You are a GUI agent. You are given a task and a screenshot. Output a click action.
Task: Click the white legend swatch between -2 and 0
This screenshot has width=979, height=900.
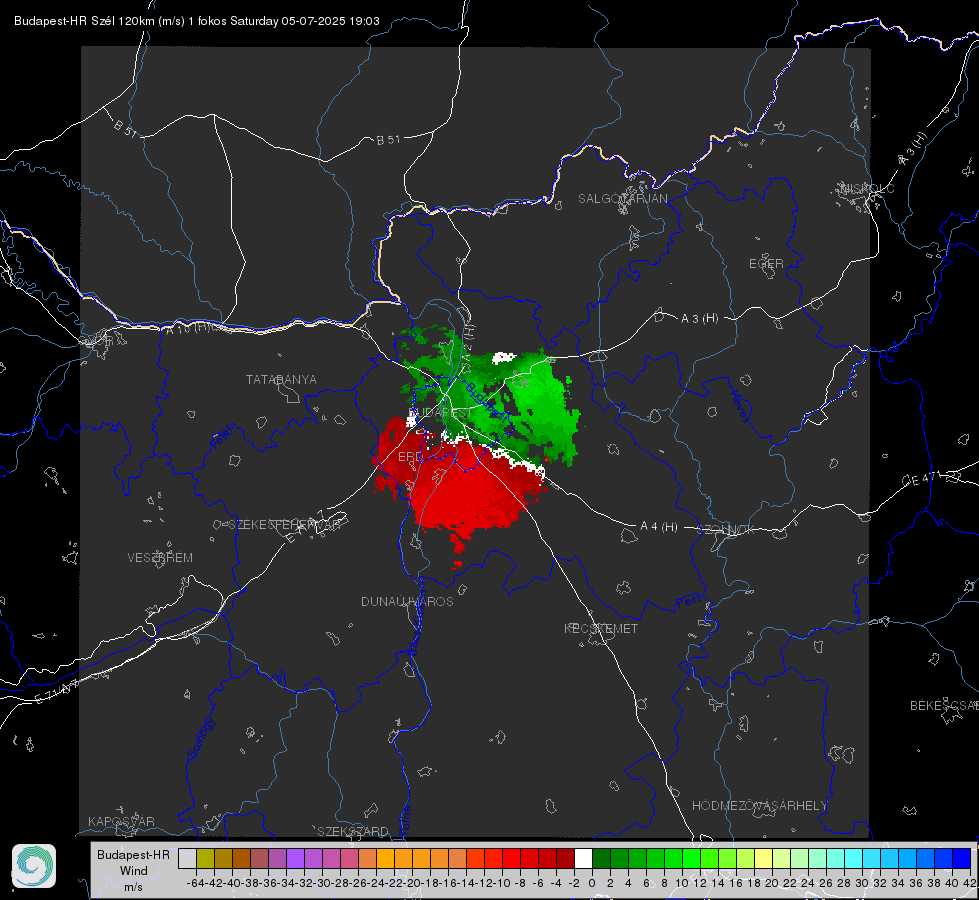pos(583,859)
